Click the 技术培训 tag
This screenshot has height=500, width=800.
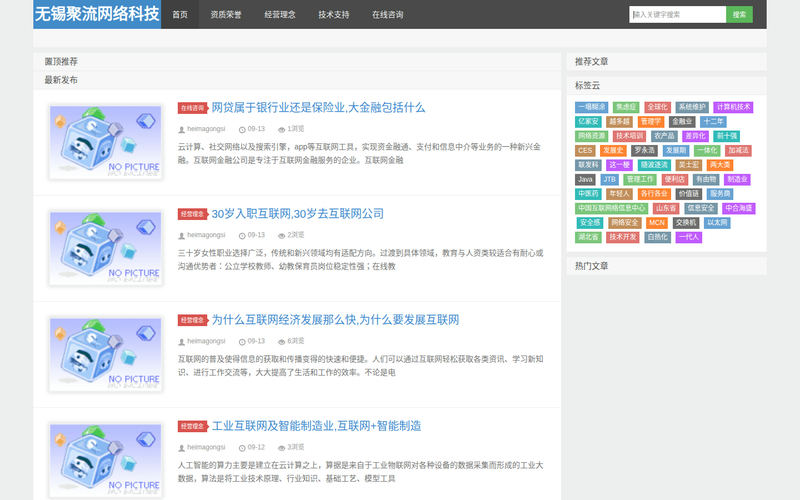[x=629, y=136]
